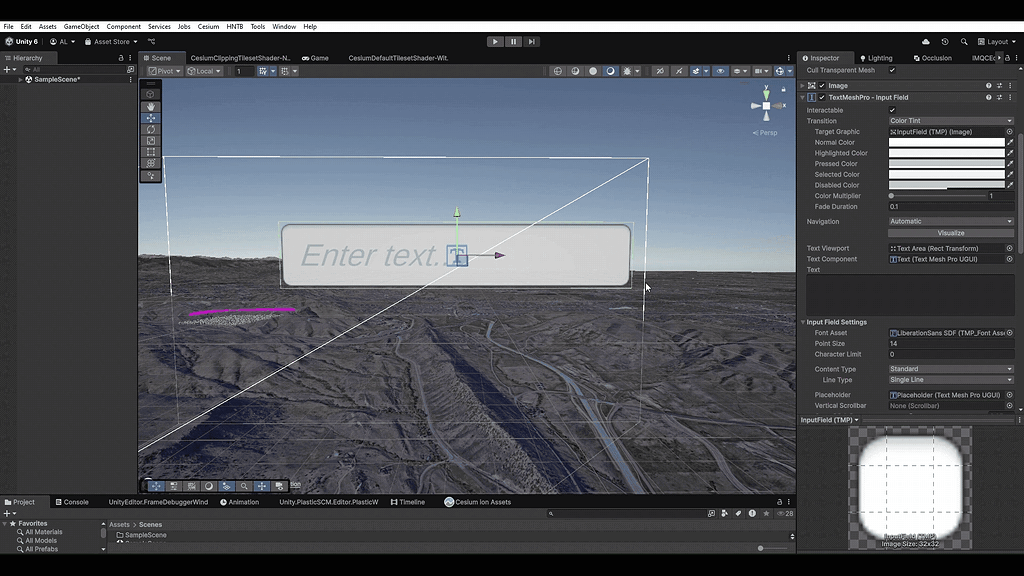Image resolution: width=1024 pixels, height=576 pixels.
Task: Select the Move tool in the Scene toolbar
Action: [151, 118]
